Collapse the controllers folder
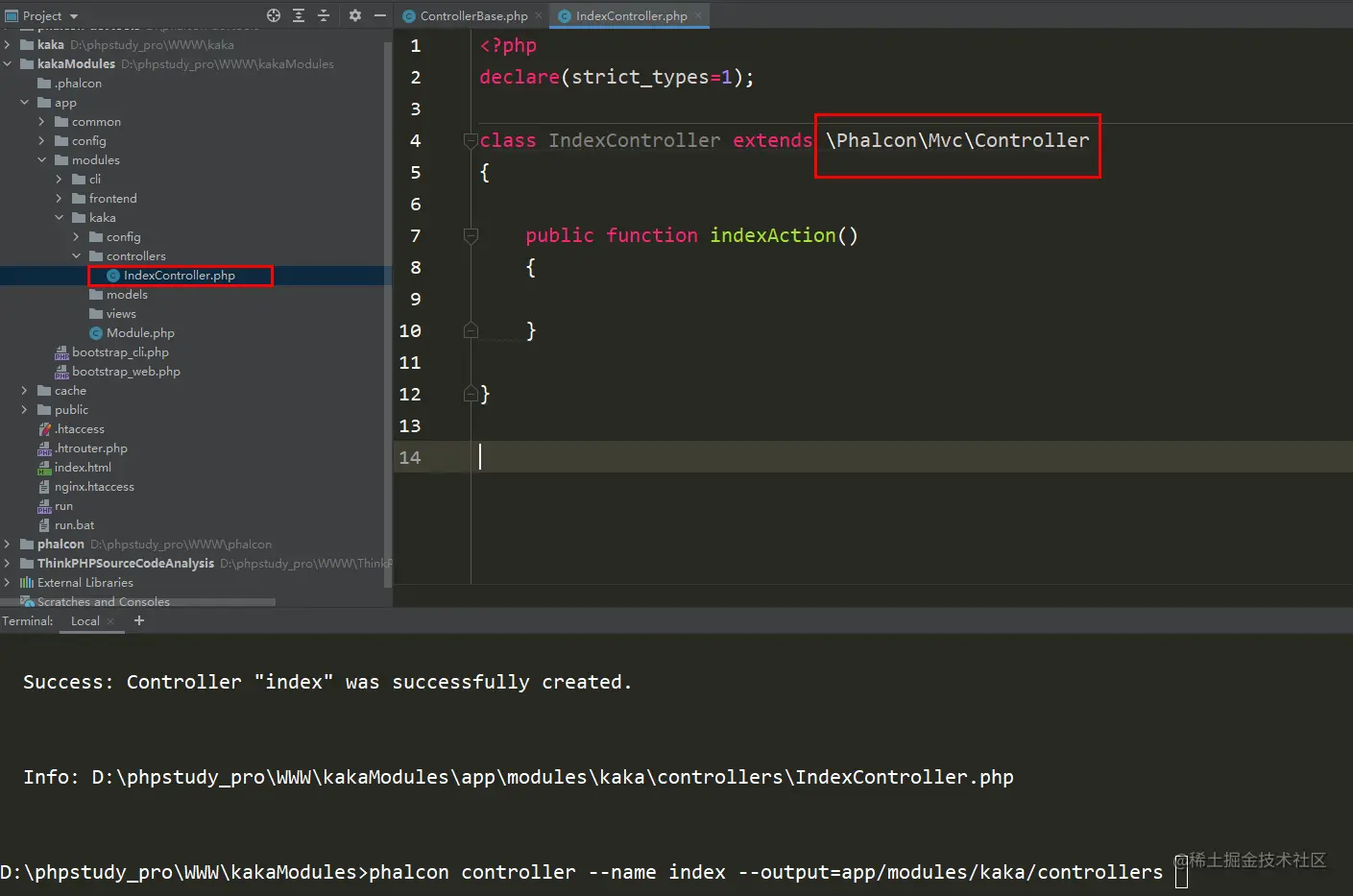Image resolution: width=1353 pixels, height=896 pixels. (x=77, y=255)
